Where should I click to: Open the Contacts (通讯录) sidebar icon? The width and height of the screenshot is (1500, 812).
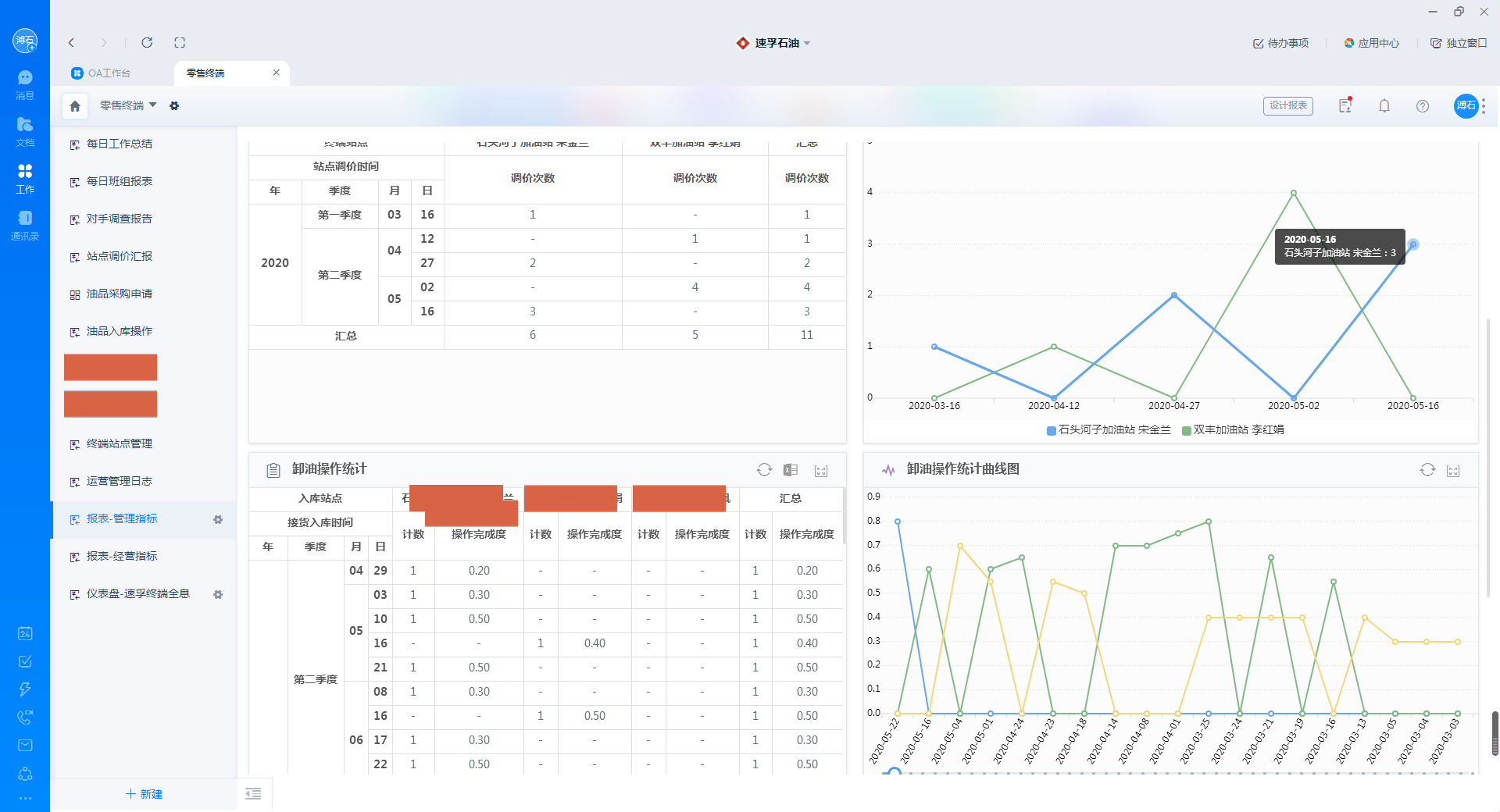pos(25,226)
